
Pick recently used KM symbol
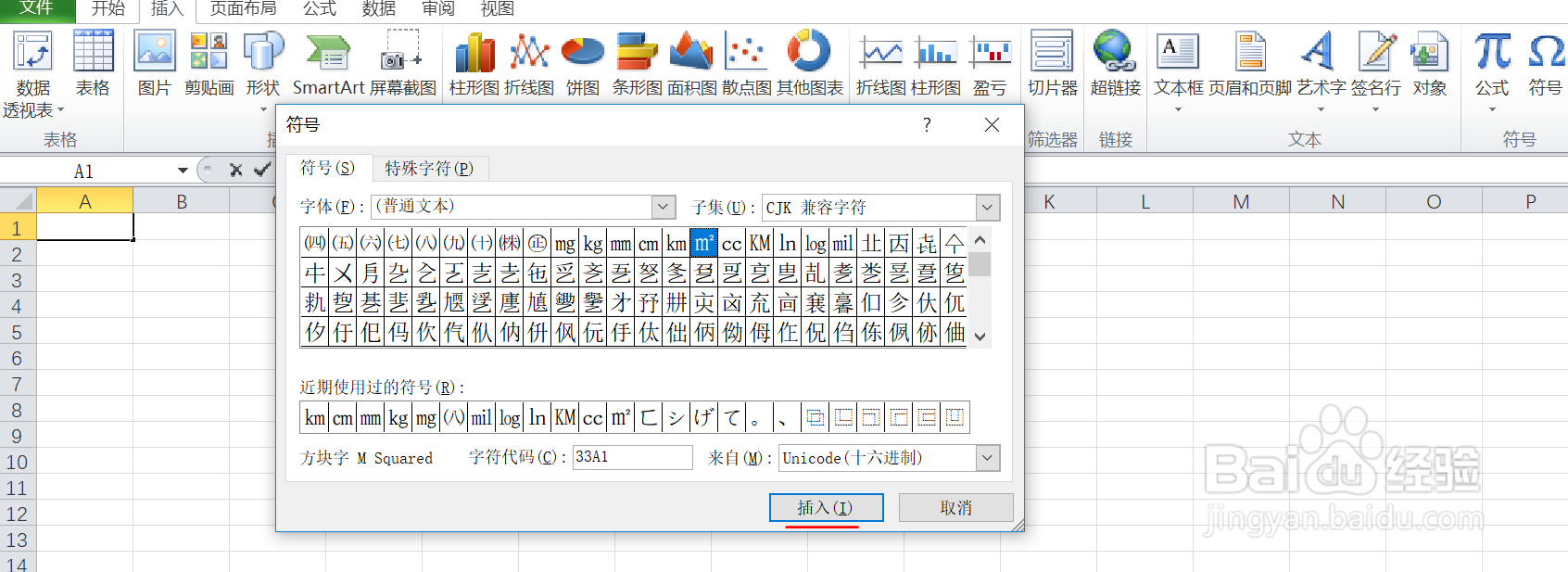coord(565,417)
